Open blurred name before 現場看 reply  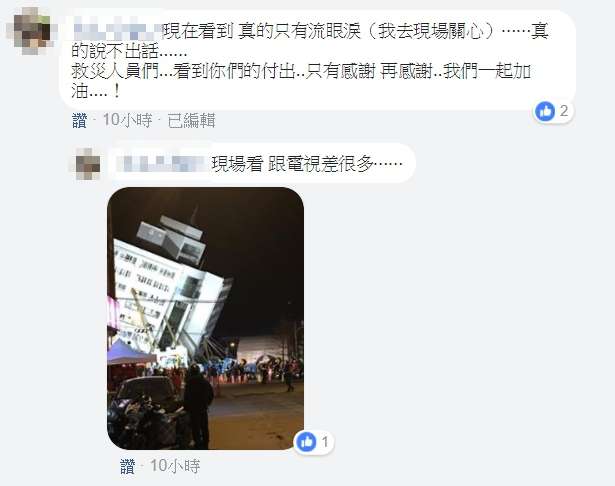tap(161, 164)
